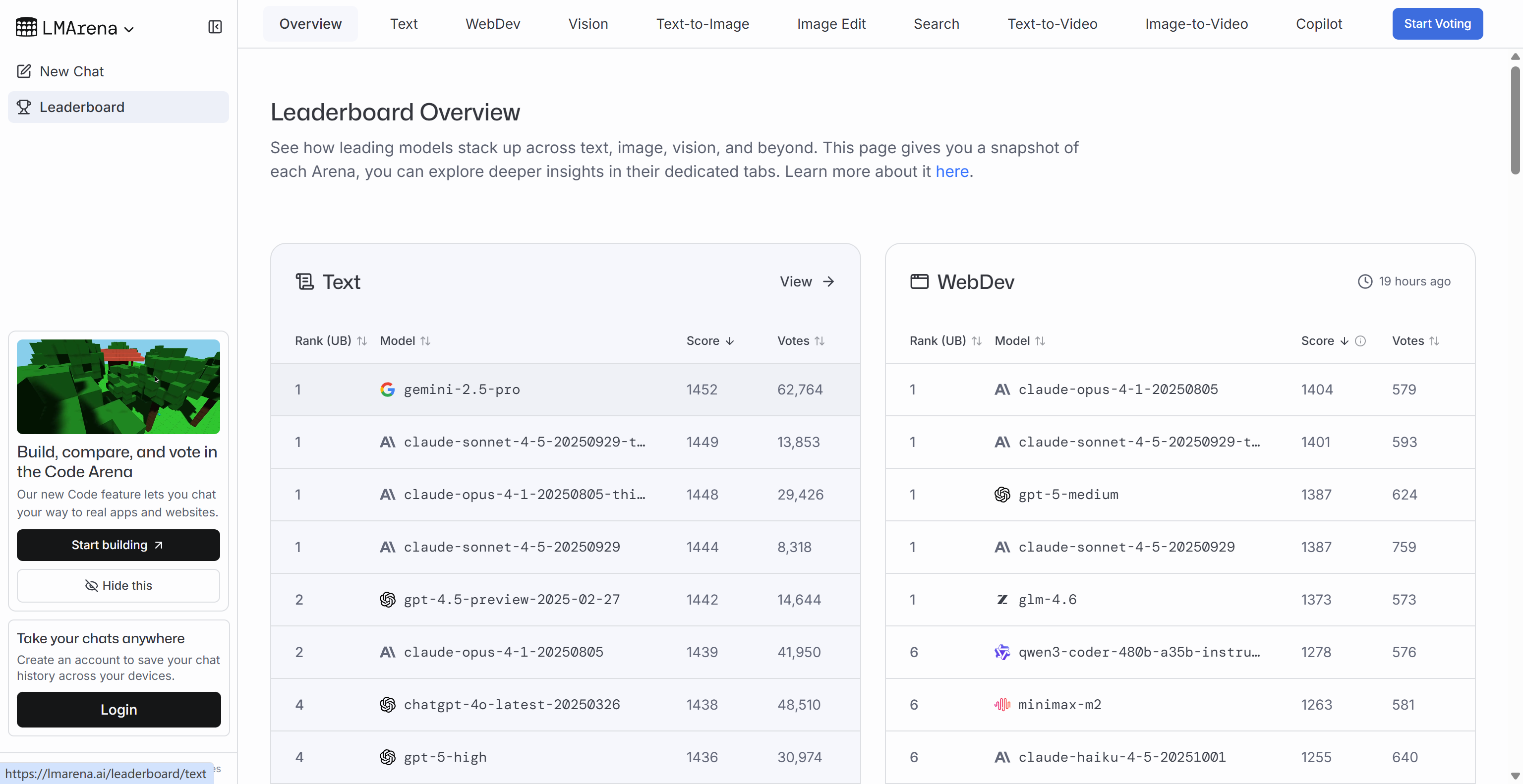Click the Text arena scroll icon
The height and width of the screenshot is (784, 1523).
point(304,282)
